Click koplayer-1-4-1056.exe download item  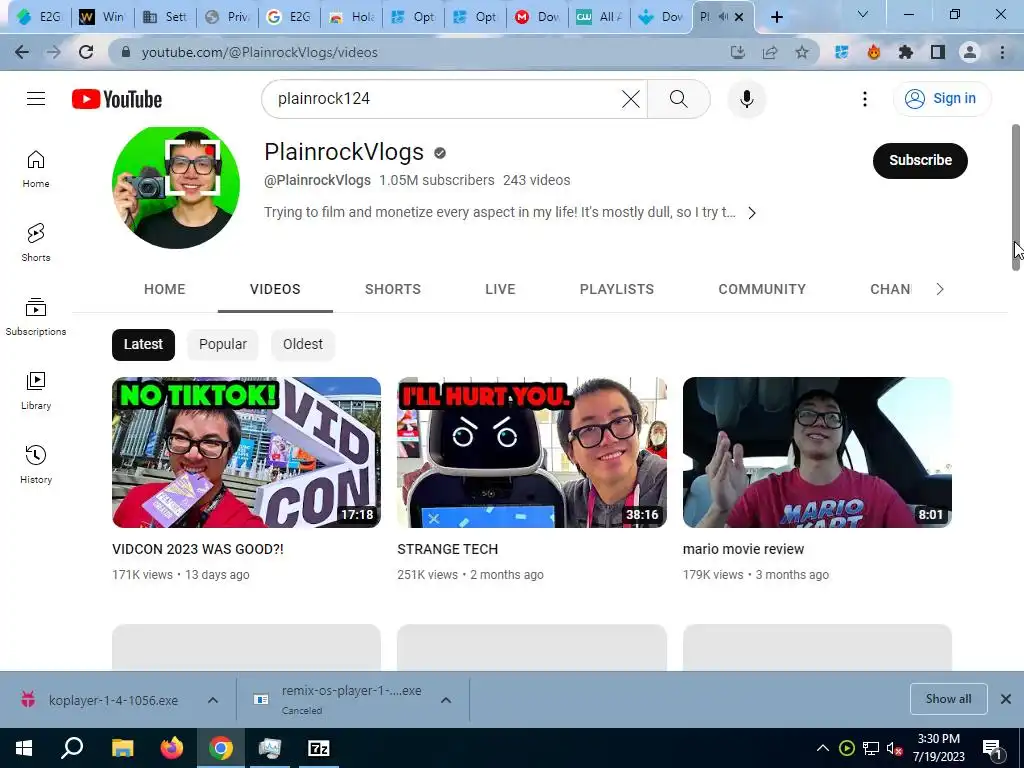113,700
